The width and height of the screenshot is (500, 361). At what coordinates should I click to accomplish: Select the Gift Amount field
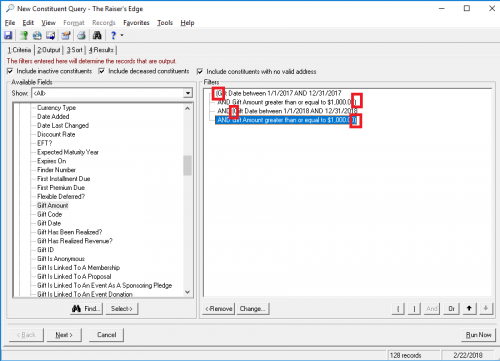[53, 205]
